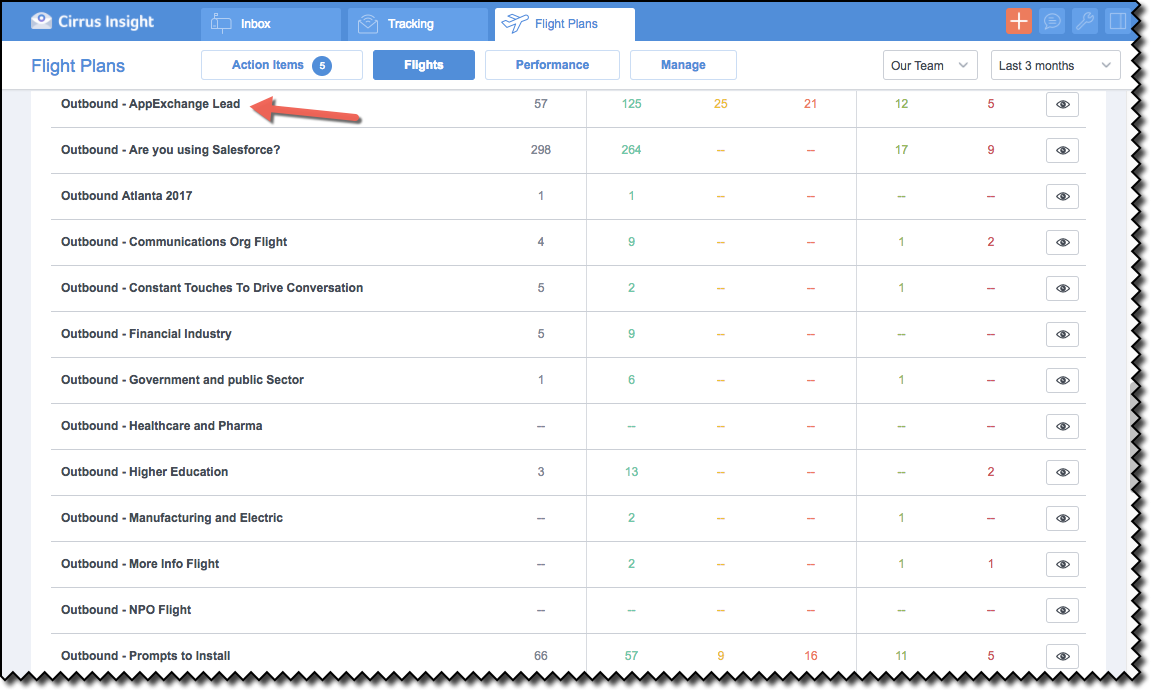
Task: View the Outbound - AppExchange Lead flight eye icon
Action: (x=1062, y=104)
